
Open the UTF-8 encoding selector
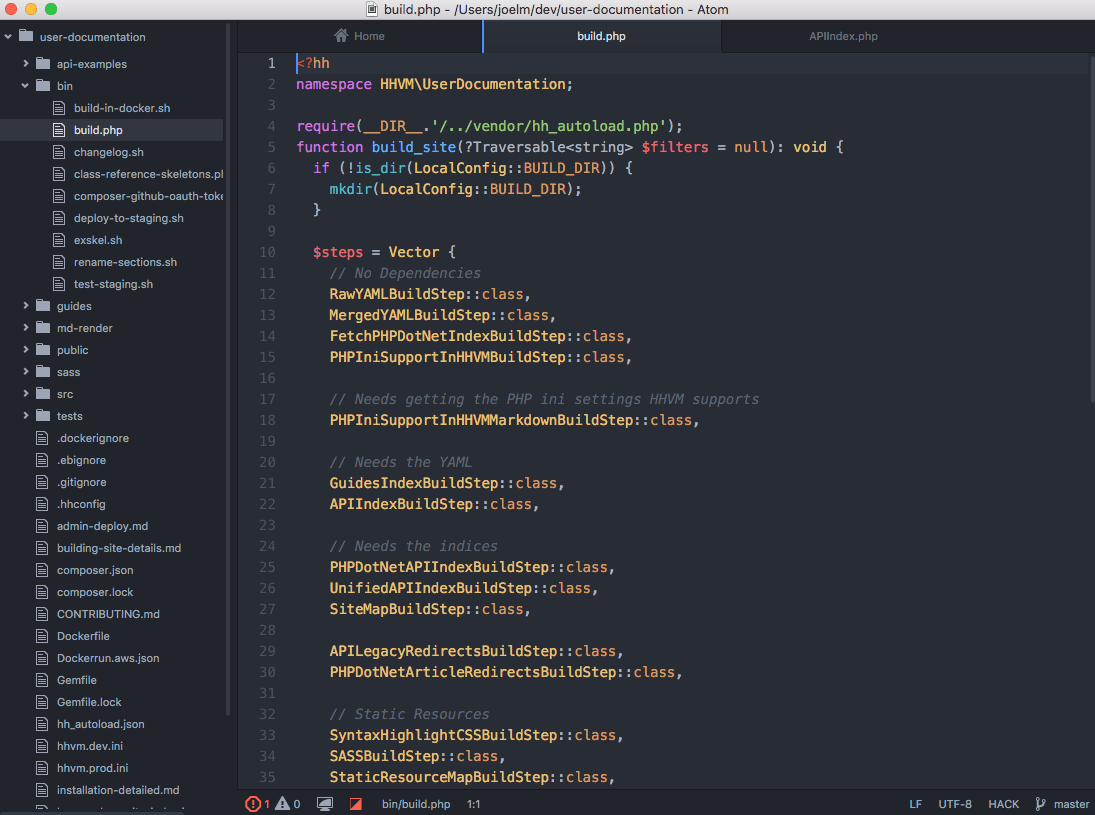[955, 804]
